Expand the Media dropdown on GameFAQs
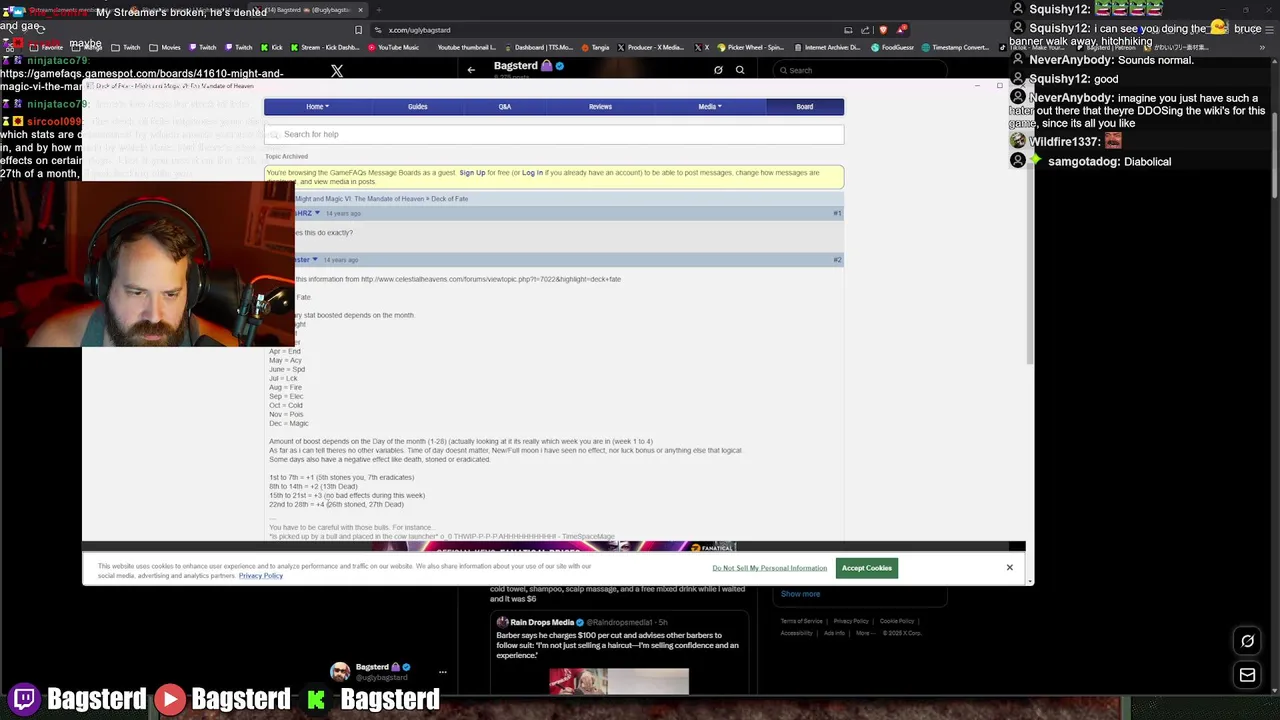The image size is (1280, 720). pos(709,106)
